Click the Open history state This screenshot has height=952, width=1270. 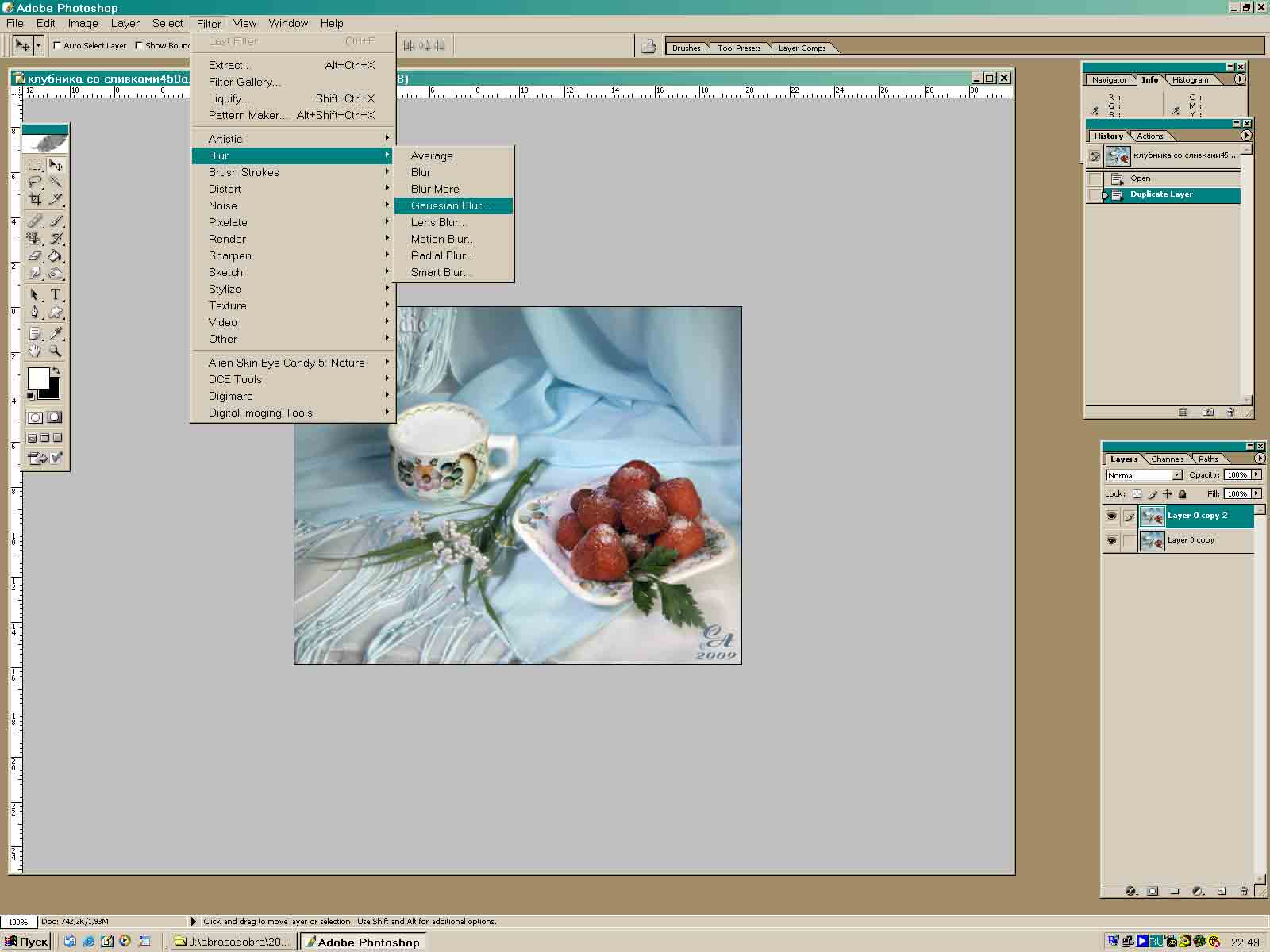tap(1141, 178)
